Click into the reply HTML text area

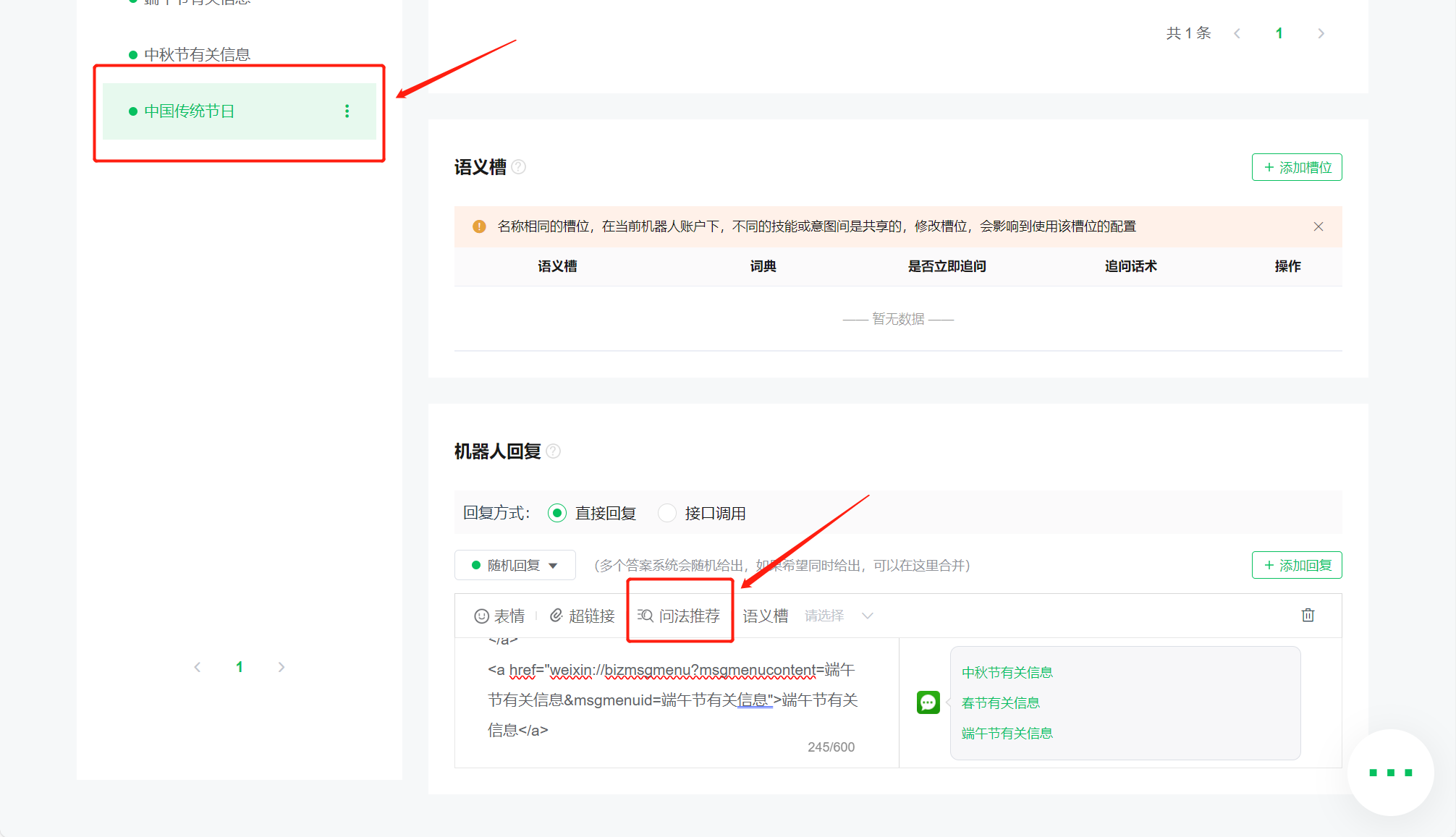673,700
